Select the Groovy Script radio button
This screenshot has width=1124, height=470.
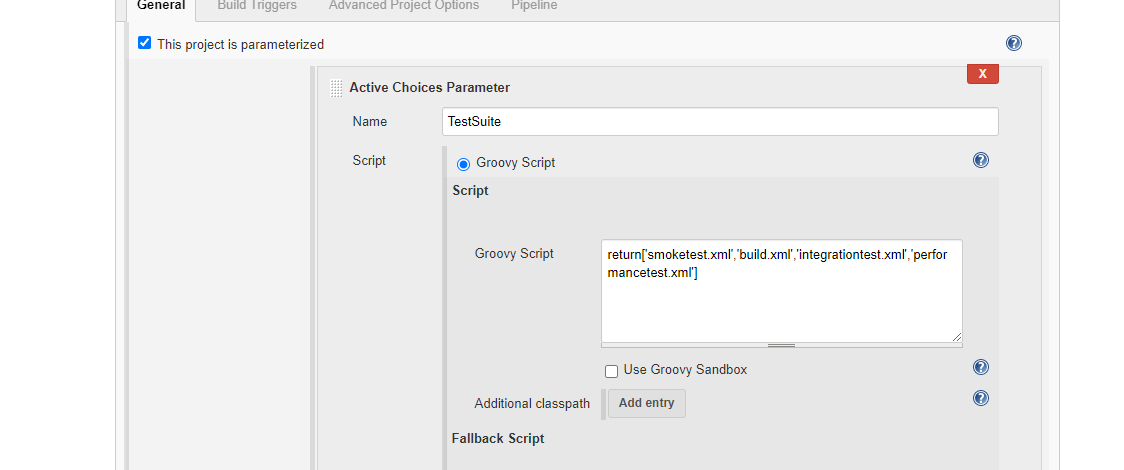463,164
